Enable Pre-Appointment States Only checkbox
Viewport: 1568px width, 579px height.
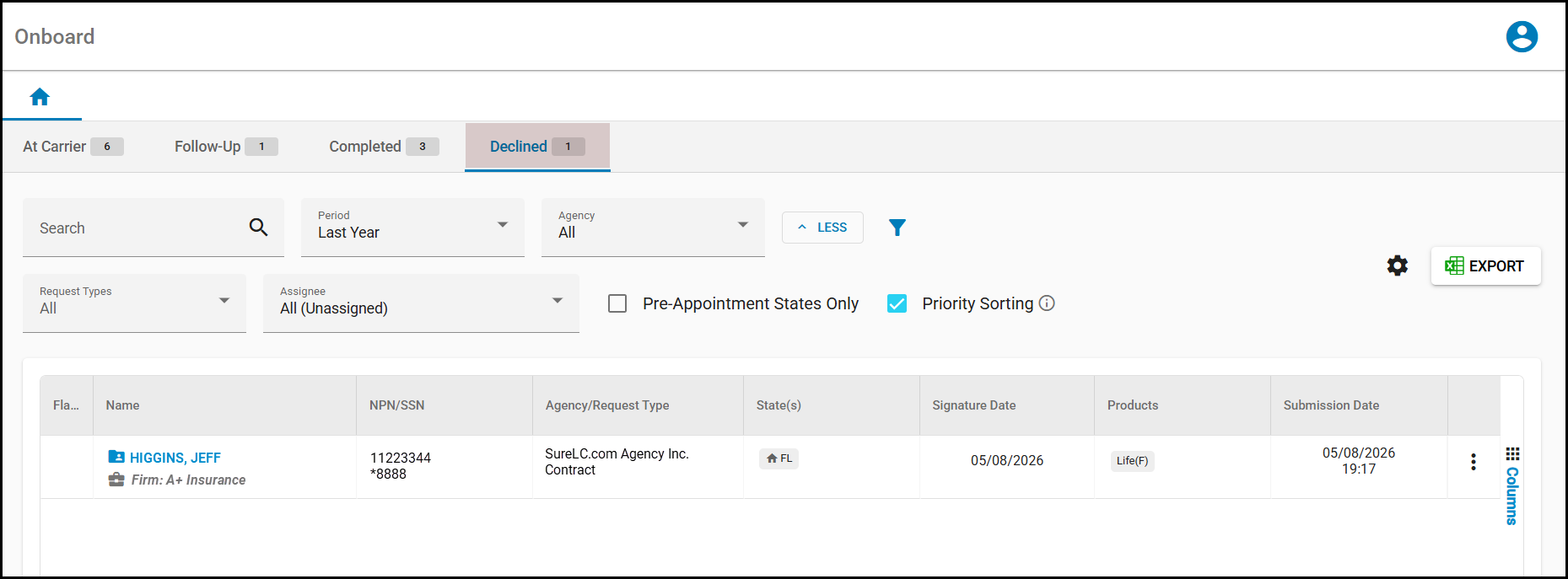(617, 303)
